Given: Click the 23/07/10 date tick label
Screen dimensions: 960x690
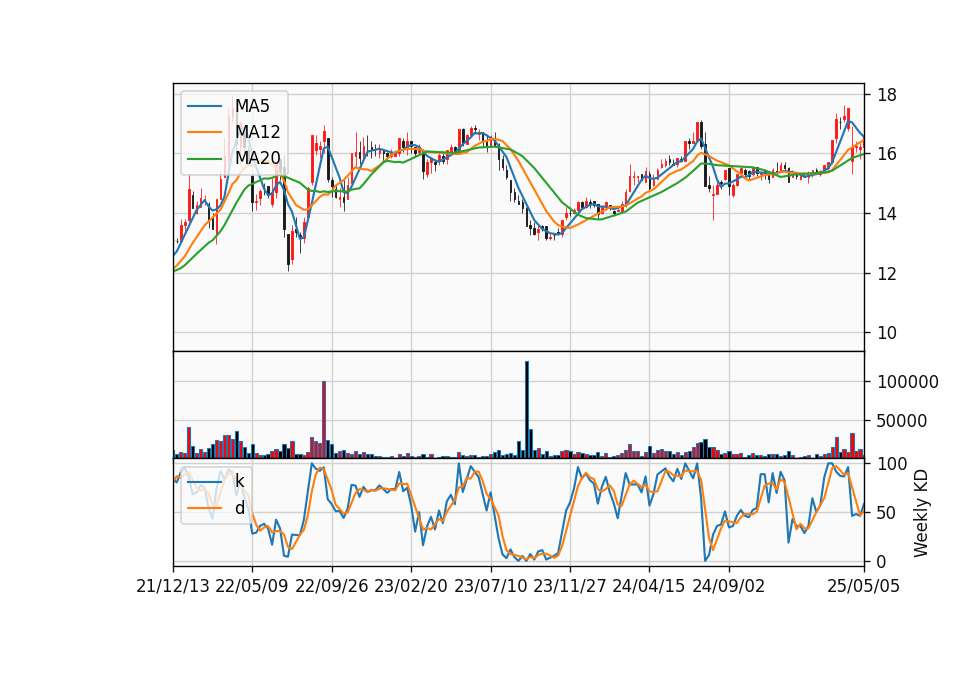Looking at the screenshot, I should 490,586.
